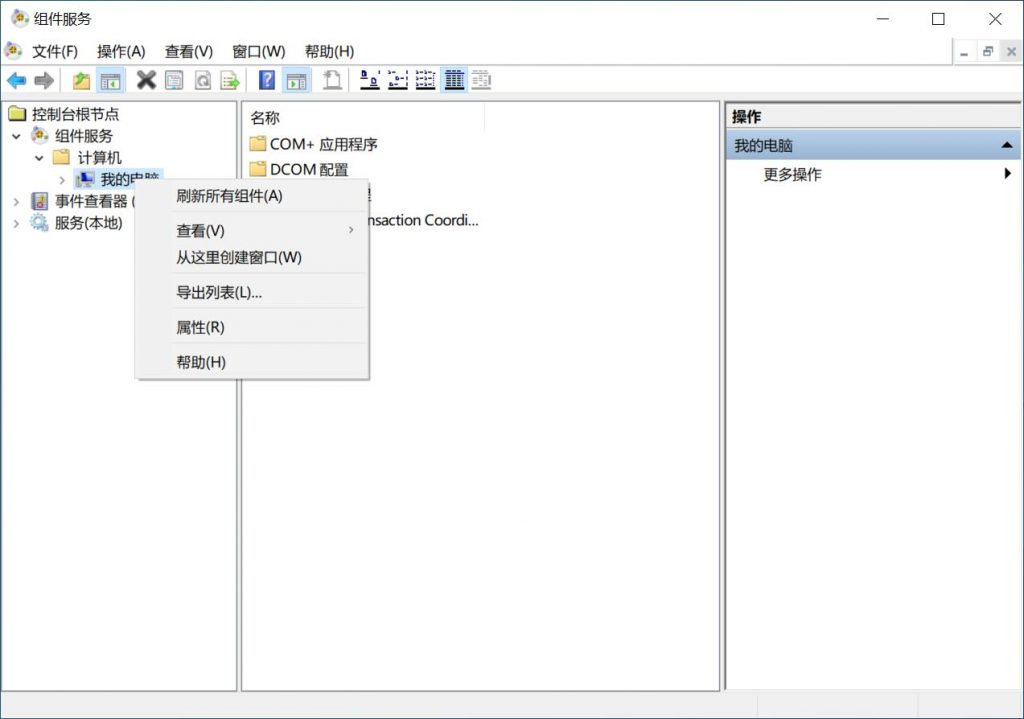Click the COM+ 应用程序 folder icon
1024x719 pixels.
pos(258,144)
